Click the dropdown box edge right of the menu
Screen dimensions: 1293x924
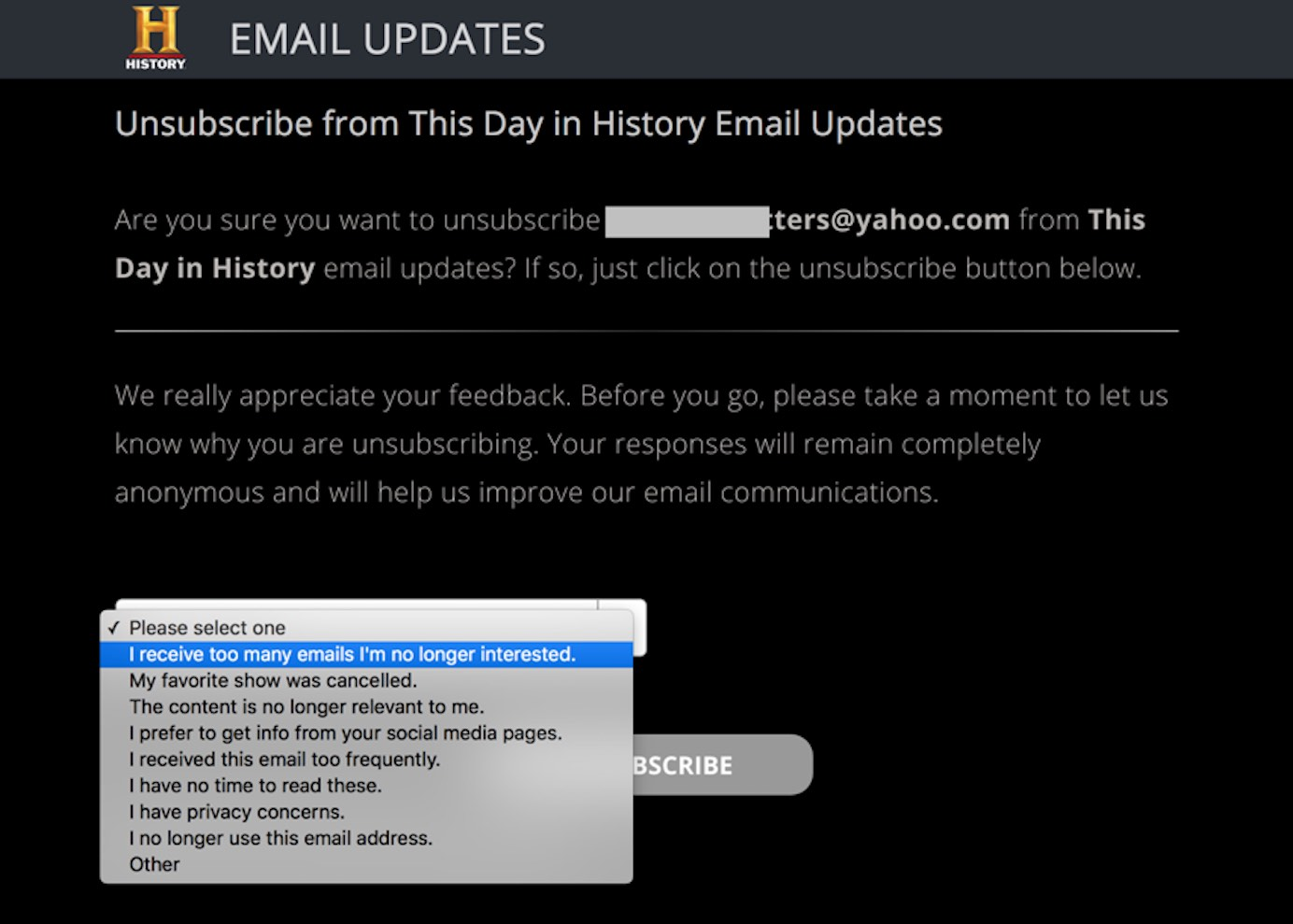coord(638,626)
